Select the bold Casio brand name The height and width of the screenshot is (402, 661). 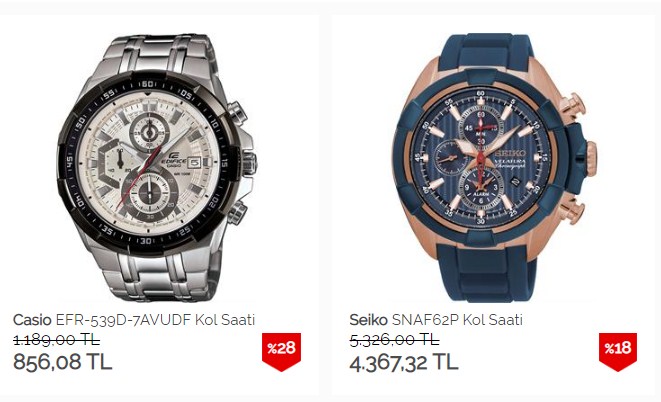click(32, 320)
